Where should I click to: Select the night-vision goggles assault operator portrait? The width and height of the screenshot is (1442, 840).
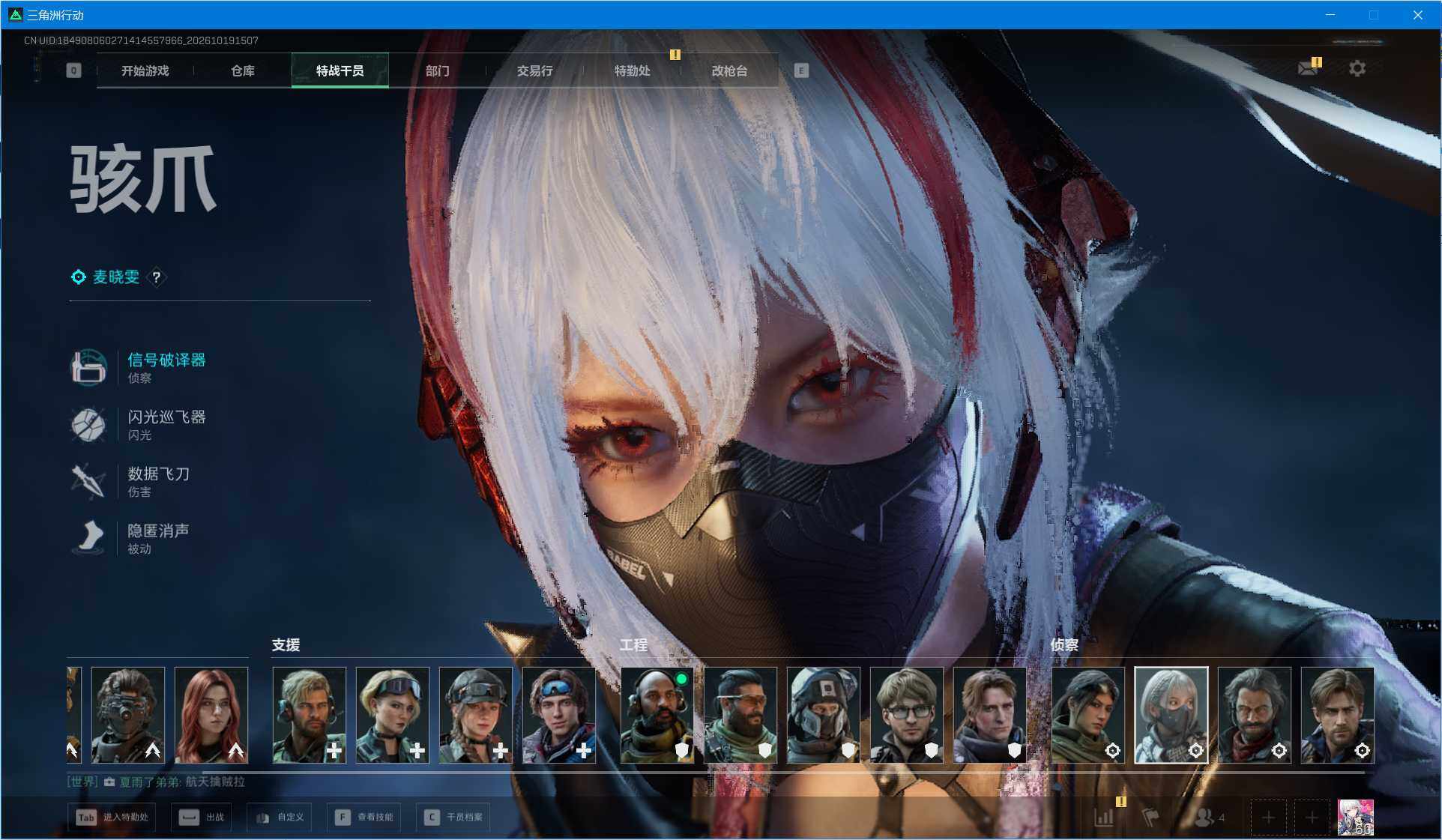click(128, 715)
